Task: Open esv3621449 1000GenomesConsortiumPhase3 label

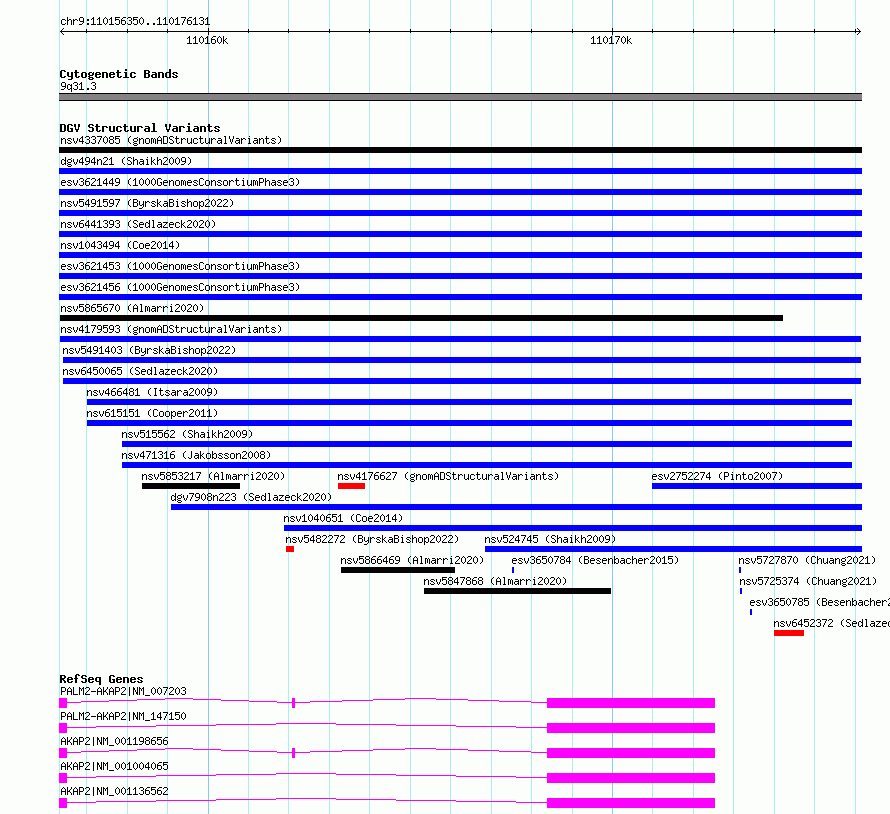Action: [x=180, y=182]
